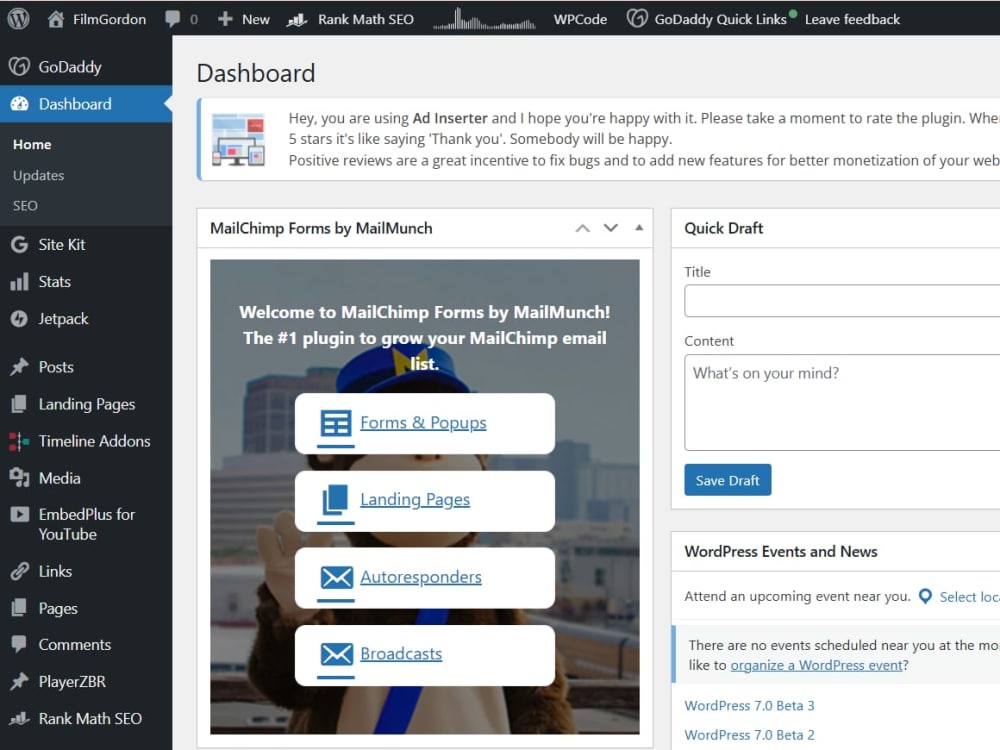
Task: Click Rank Math SEO sidebar icon
Action: click(19, 718)
